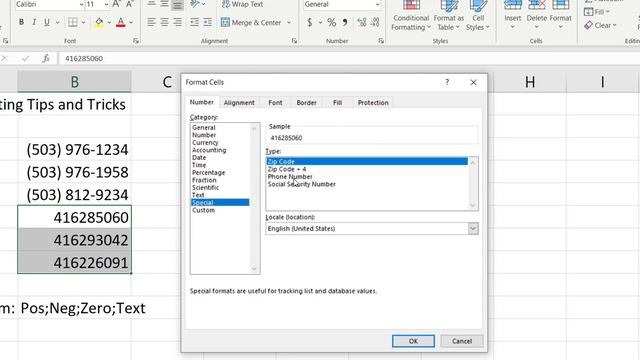Increase indent icon

tap(207, 22)
